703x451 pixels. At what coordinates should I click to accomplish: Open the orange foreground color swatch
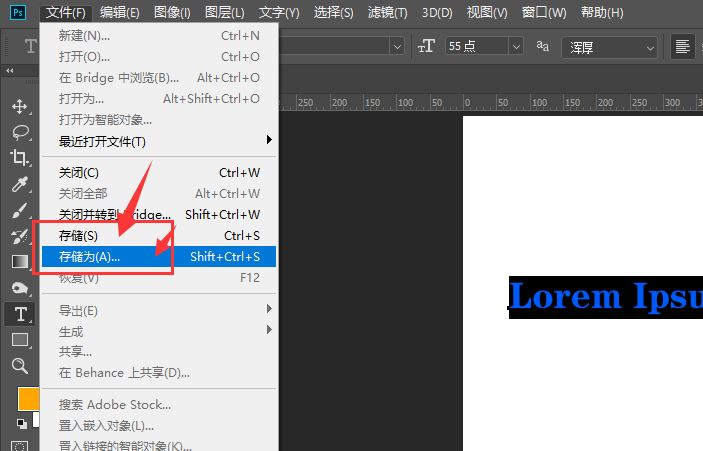28,398
